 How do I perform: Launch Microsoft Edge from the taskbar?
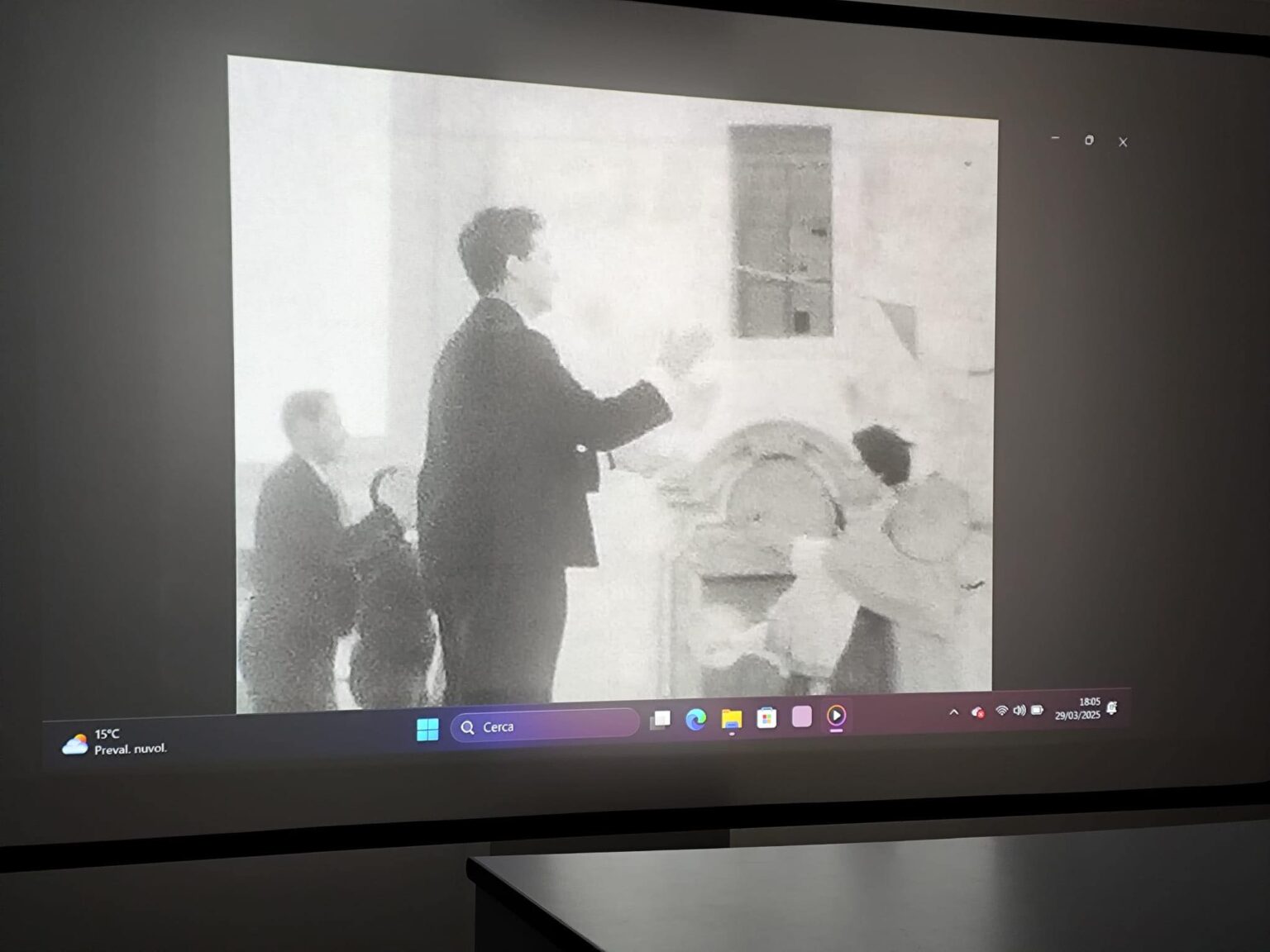coord(695,719)
